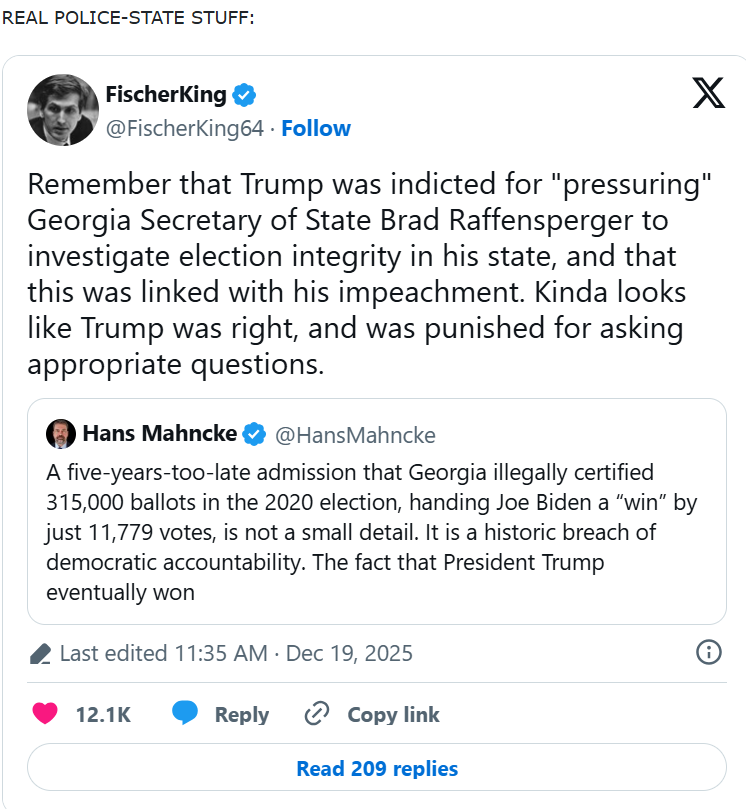Like the tweet with the heart icon

[44, 714]
